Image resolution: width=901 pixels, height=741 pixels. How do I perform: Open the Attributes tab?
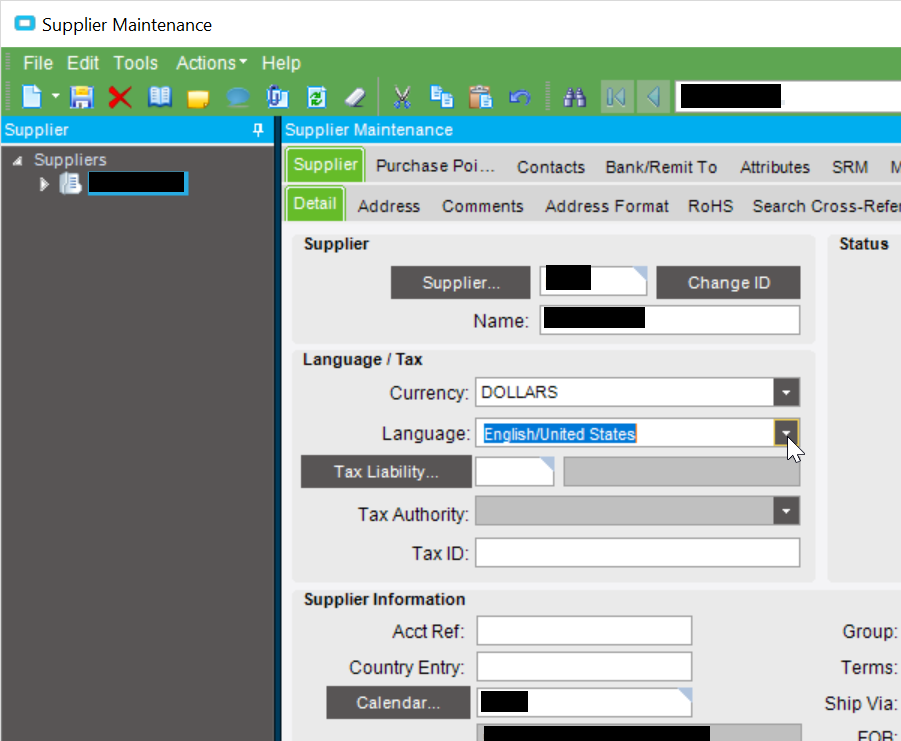click(775, 167)
